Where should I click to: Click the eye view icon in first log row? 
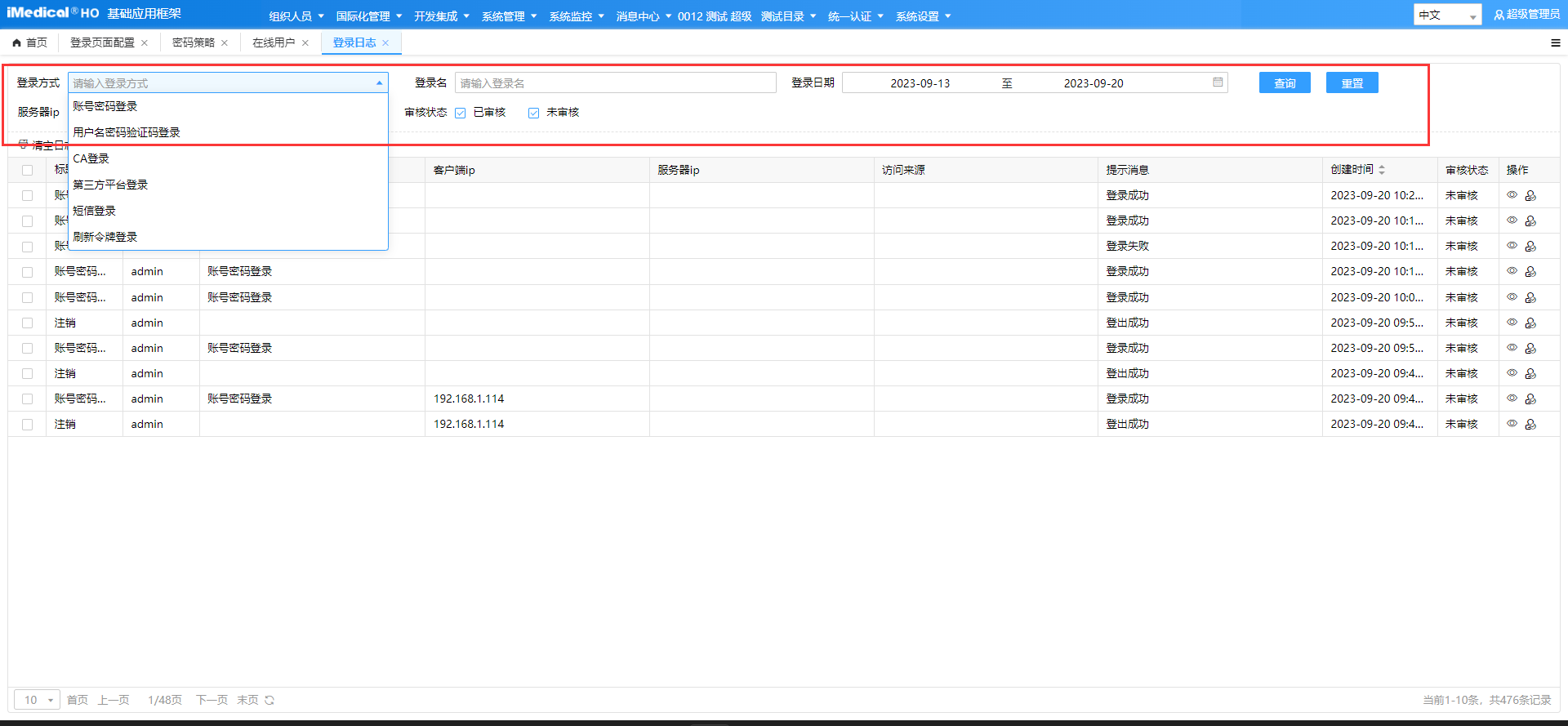[1512, 195]
